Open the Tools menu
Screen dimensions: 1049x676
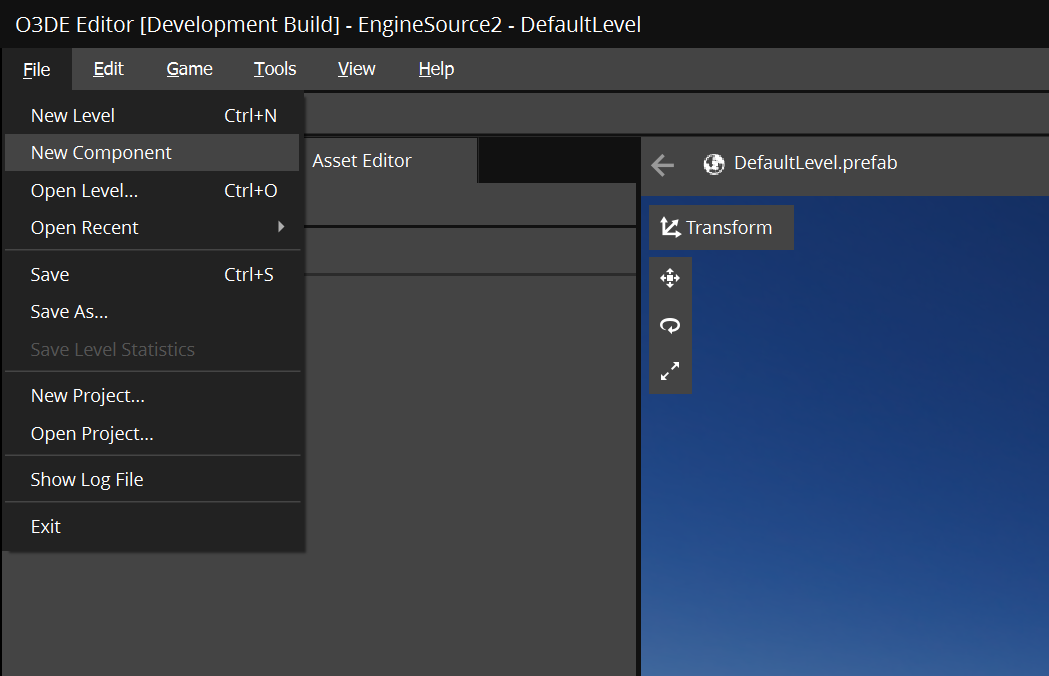(275, 69)
